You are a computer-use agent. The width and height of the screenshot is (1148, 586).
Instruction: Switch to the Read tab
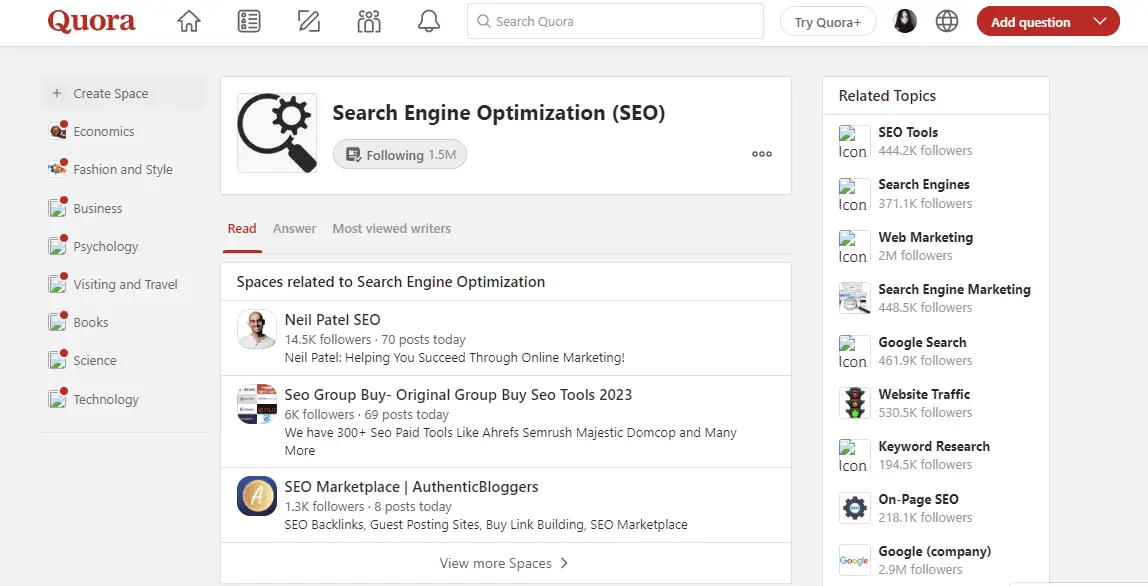pos(242,229)
